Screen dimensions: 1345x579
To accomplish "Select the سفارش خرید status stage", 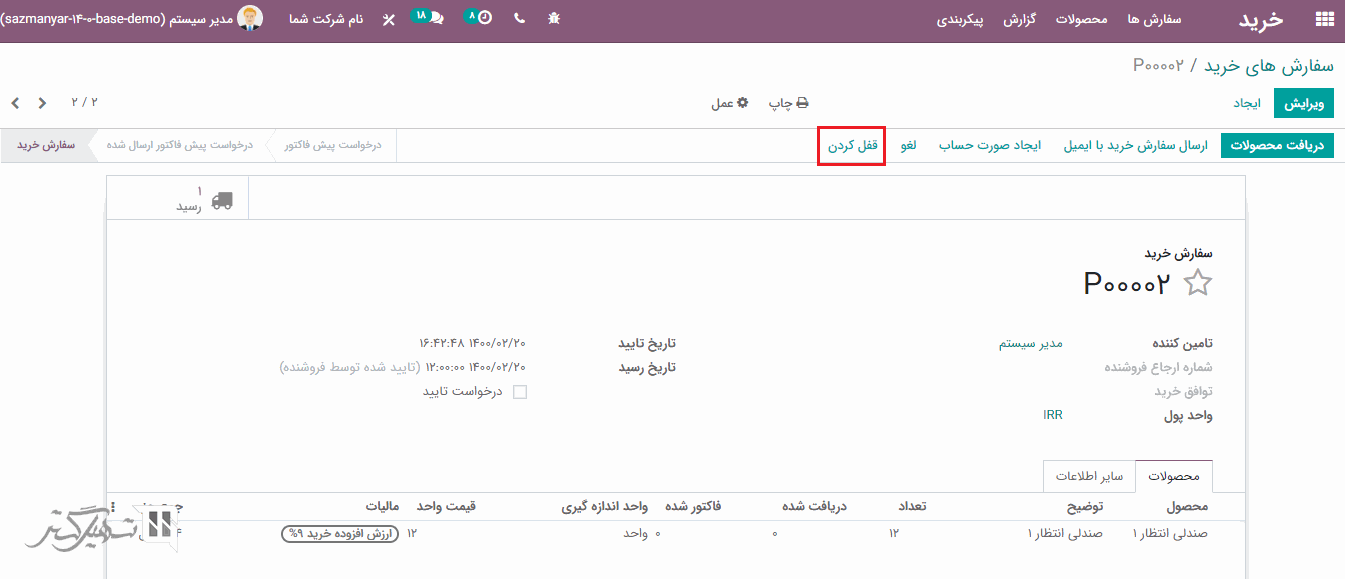I will [x=46, y=145].
